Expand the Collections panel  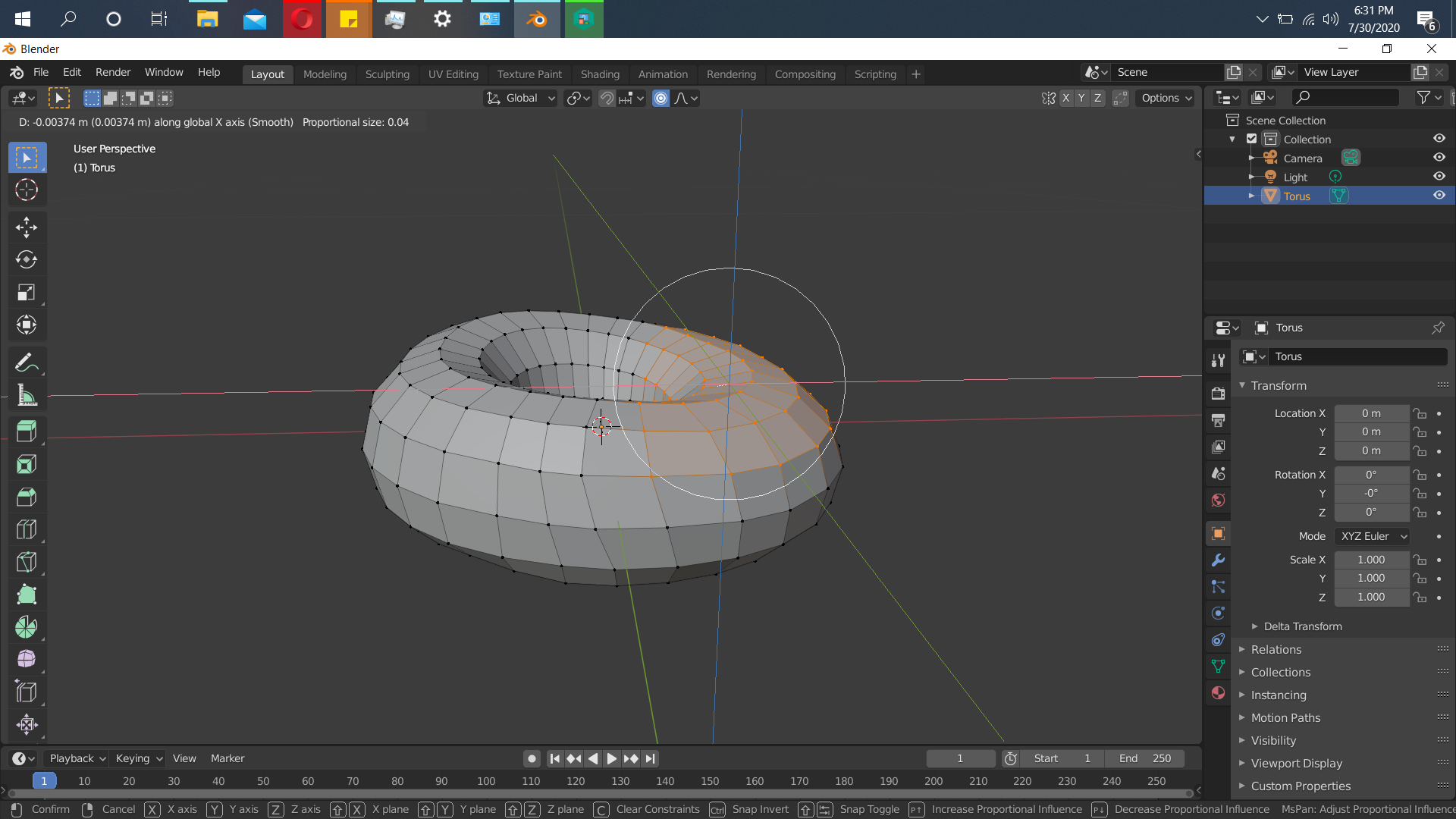[x=1280, y=673]
